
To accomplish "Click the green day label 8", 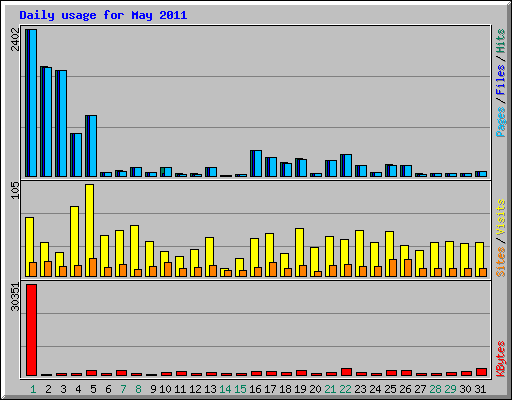I will tap(138, 389).
